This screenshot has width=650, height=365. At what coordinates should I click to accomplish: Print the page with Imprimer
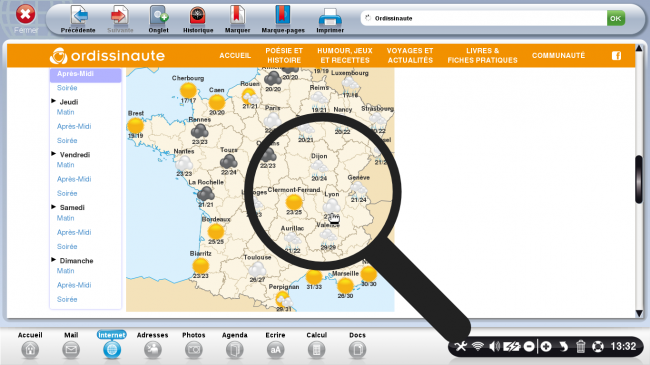pos(330,17)
